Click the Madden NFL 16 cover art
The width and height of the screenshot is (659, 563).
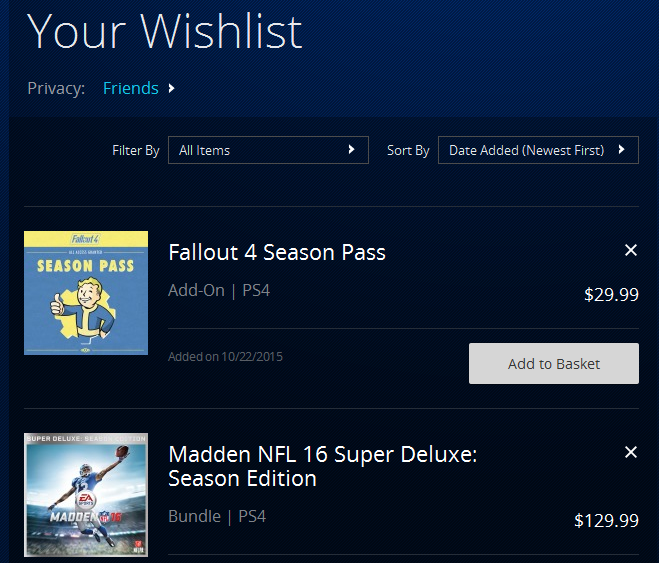(x=86, y=496)
